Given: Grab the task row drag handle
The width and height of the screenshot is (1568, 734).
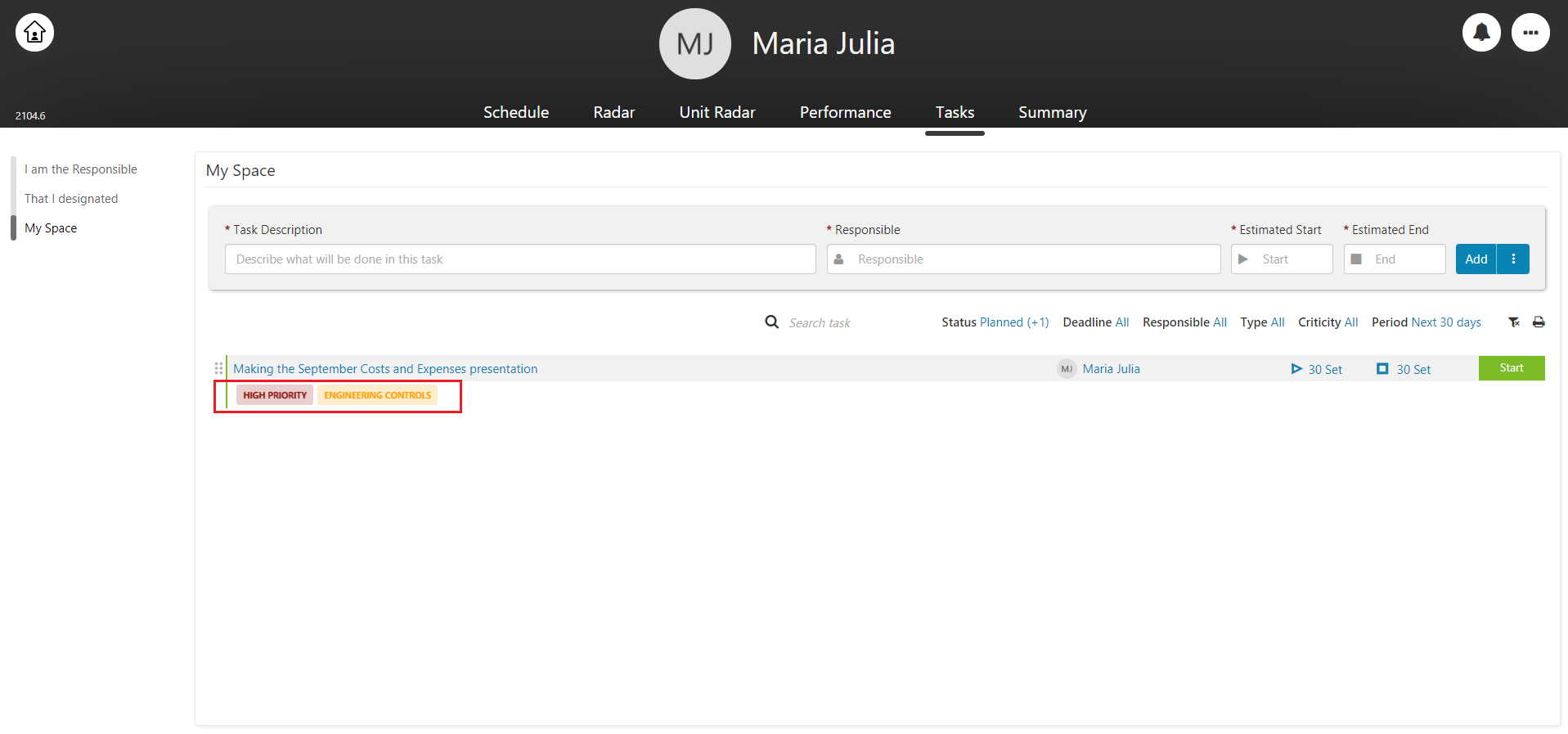Looking at the screenshot, I should (218, 368).
